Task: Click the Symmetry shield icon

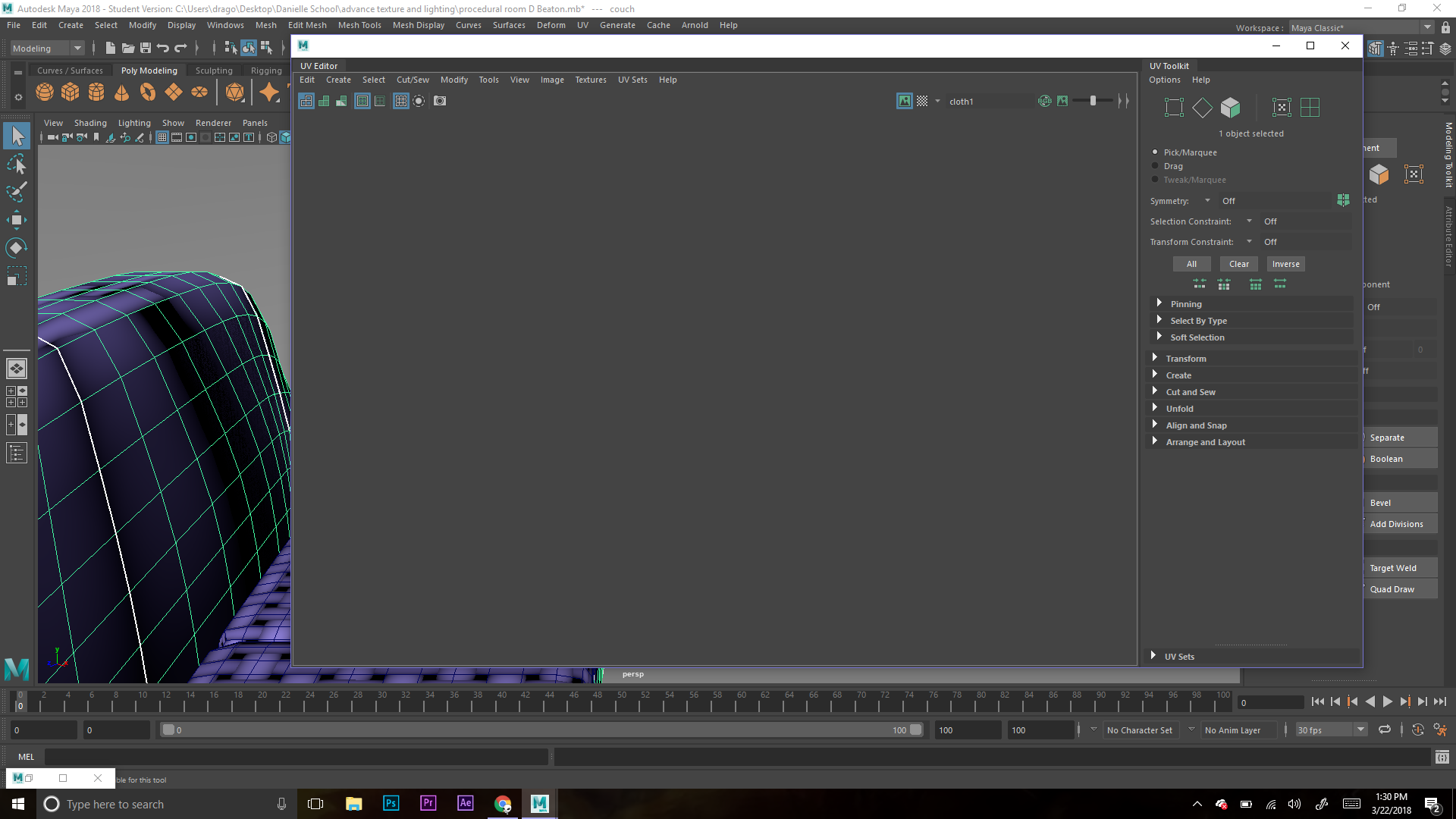Action: [x=1344, y=200]
